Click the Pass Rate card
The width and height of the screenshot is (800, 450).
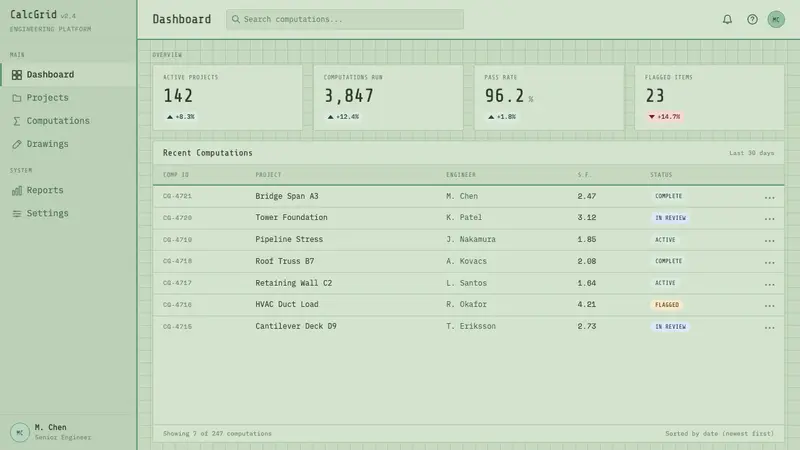[x=549, y=97]
